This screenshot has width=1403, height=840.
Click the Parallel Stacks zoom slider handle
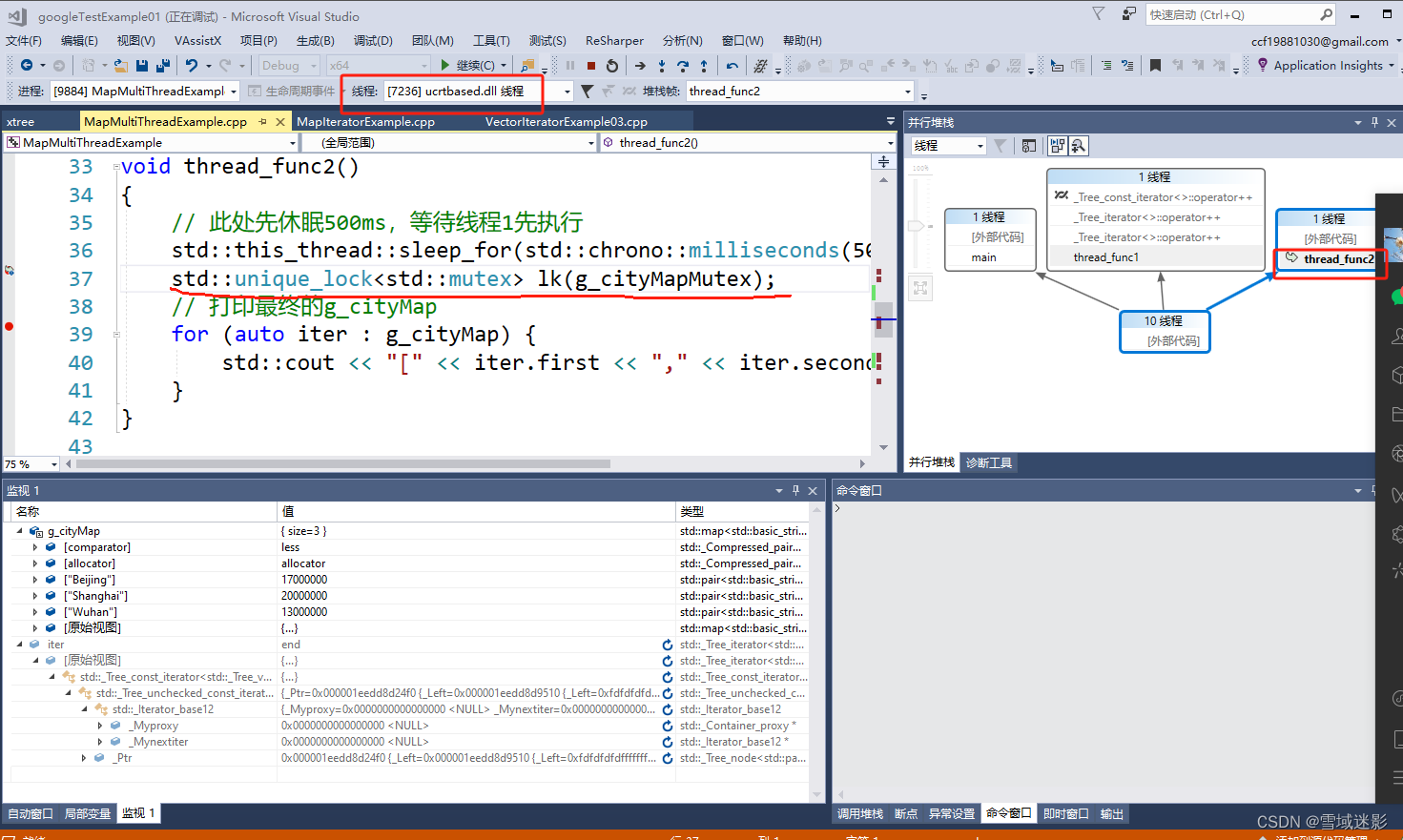(x=917, y=226)
